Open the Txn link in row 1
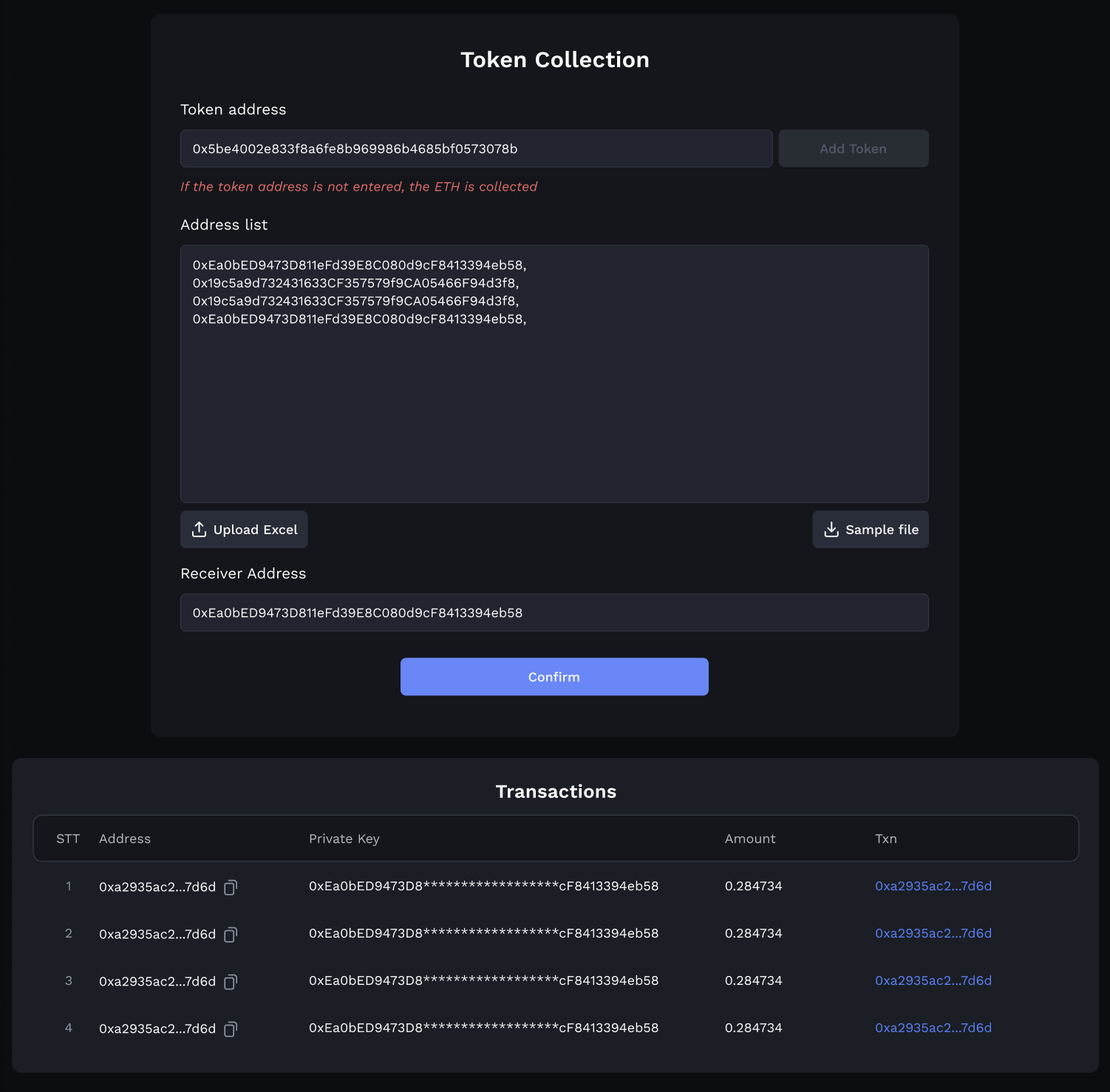The image size is (1110, 1092). [x=933, y=886]
